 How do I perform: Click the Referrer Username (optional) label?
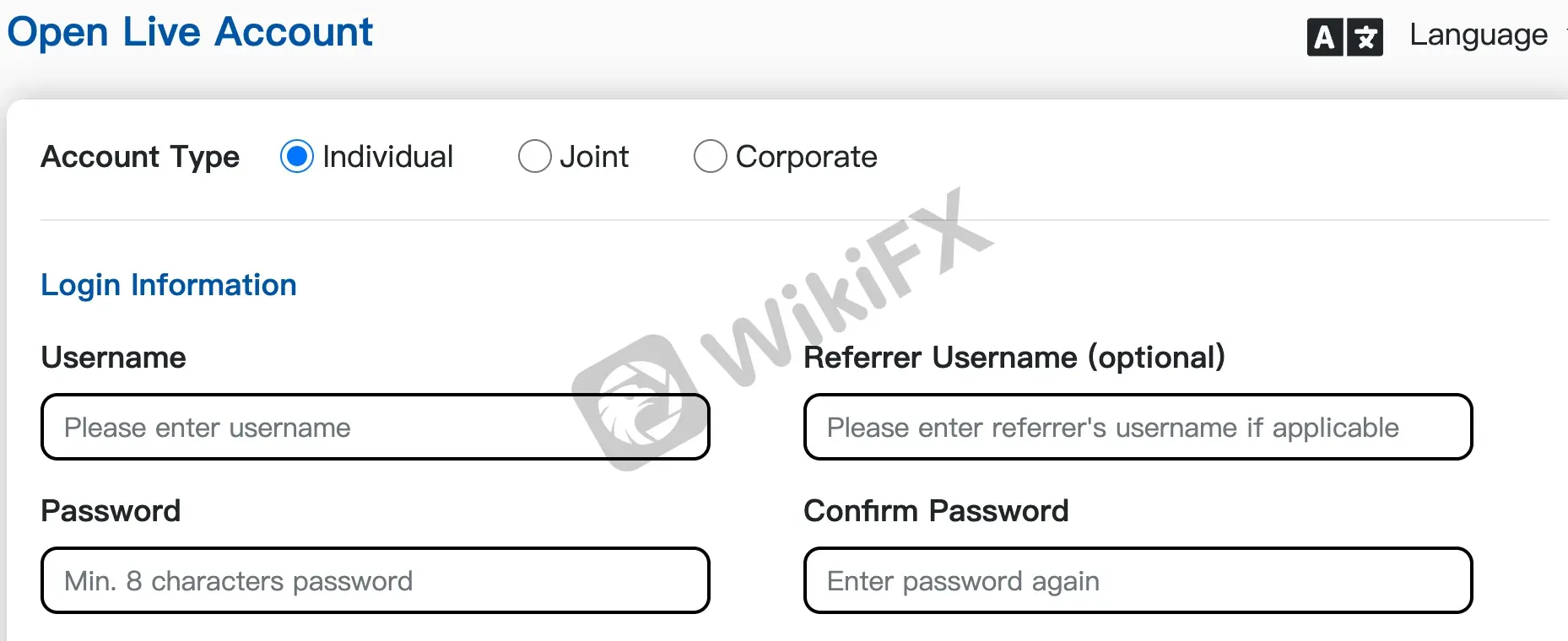pos(1014,358)
